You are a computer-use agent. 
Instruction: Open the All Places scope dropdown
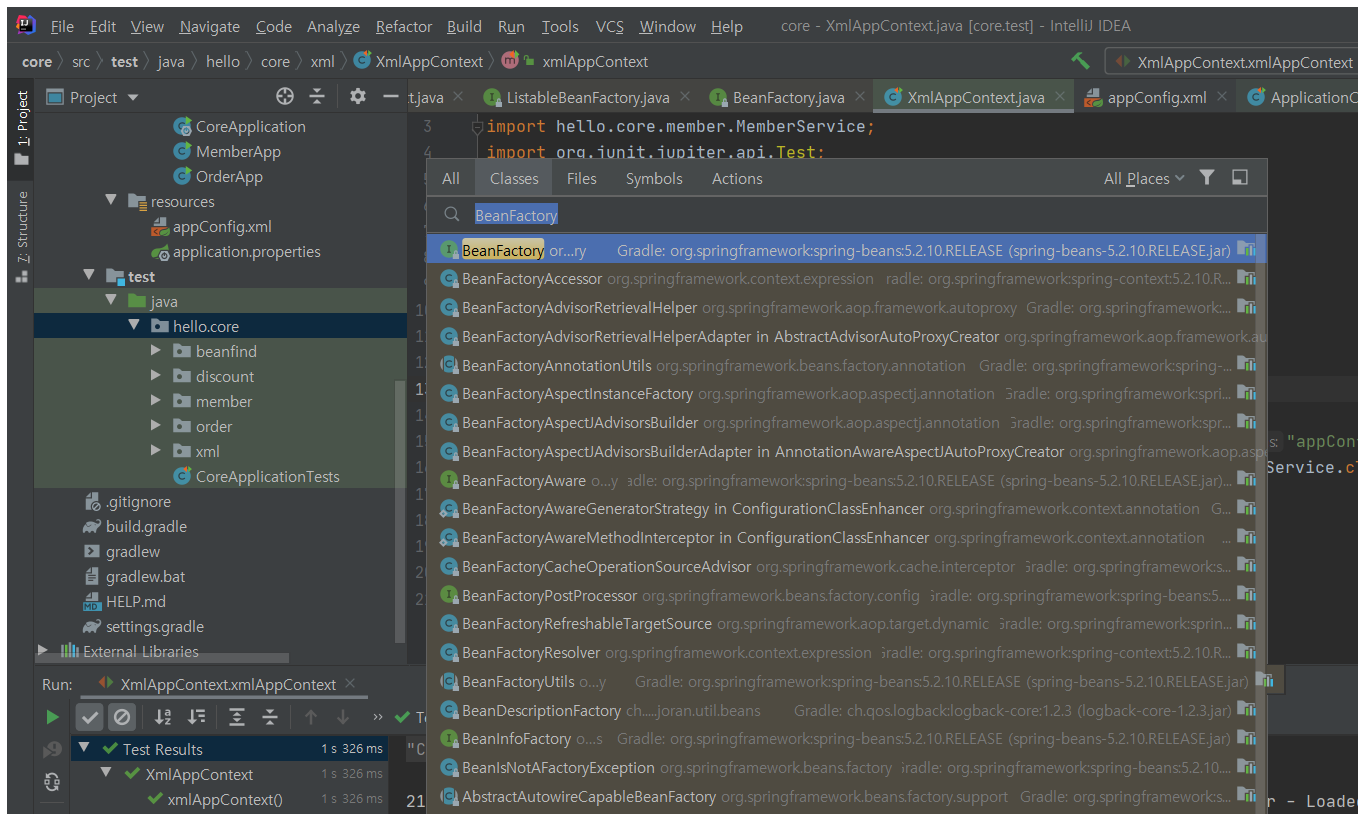1144,178
